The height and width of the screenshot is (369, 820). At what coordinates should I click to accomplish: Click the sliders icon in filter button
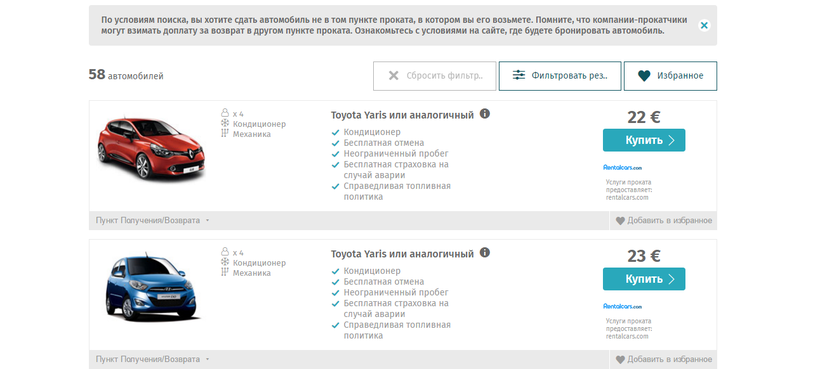coord(518,75)
